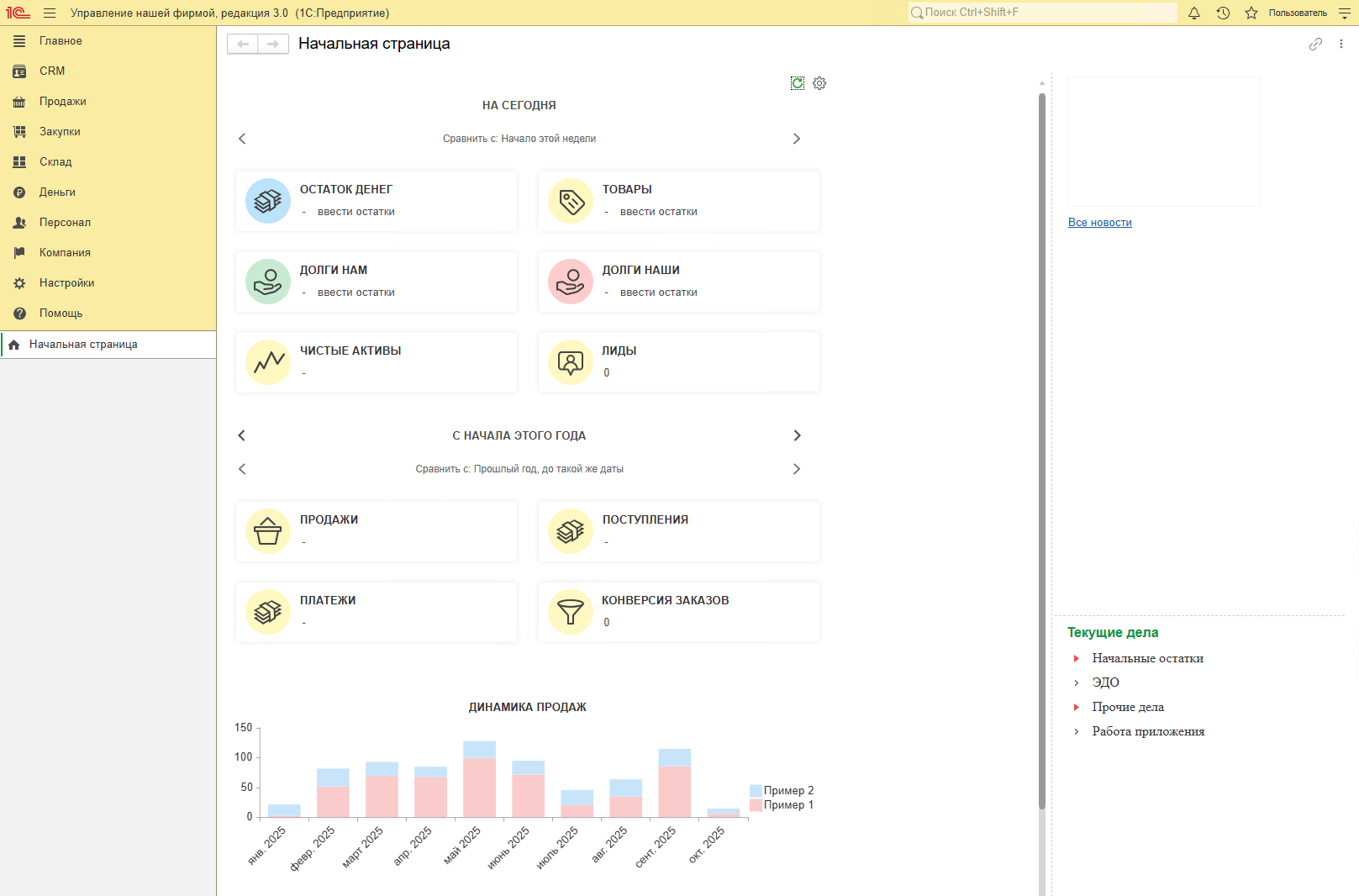This screenshot has width=1359, height=896.
Task: Open the sections hamburger menu icon
Action: click(x=50, y=13)
